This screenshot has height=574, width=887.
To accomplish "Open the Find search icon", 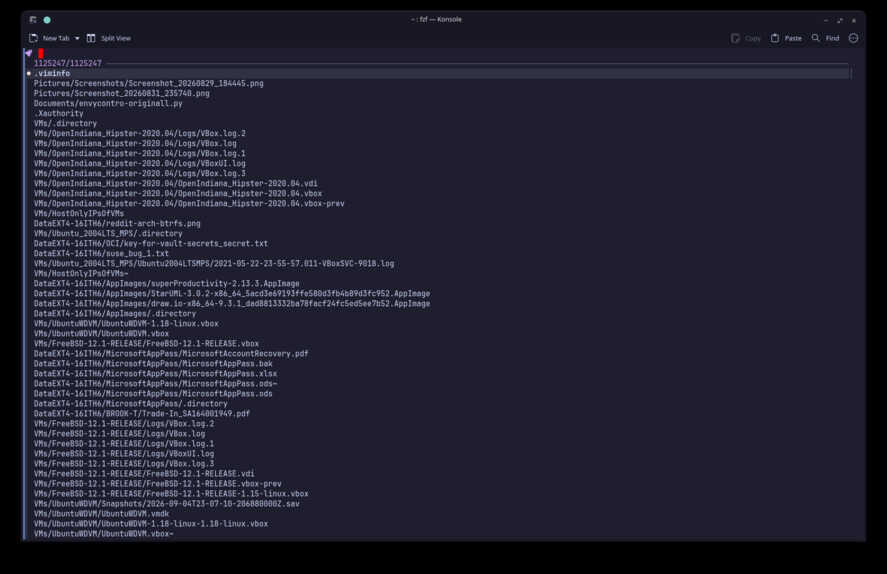I will (x=816, y=38).
